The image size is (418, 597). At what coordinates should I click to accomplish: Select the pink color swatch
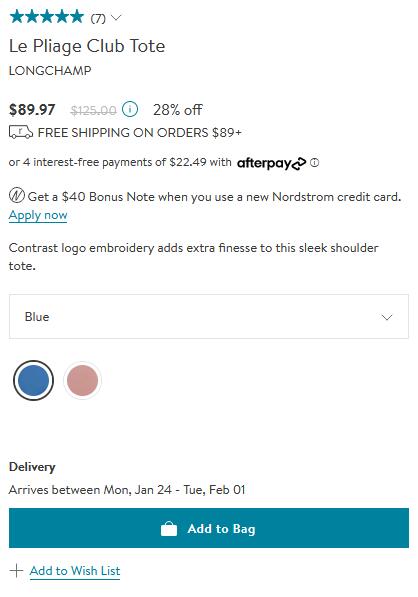coord(82,380)
